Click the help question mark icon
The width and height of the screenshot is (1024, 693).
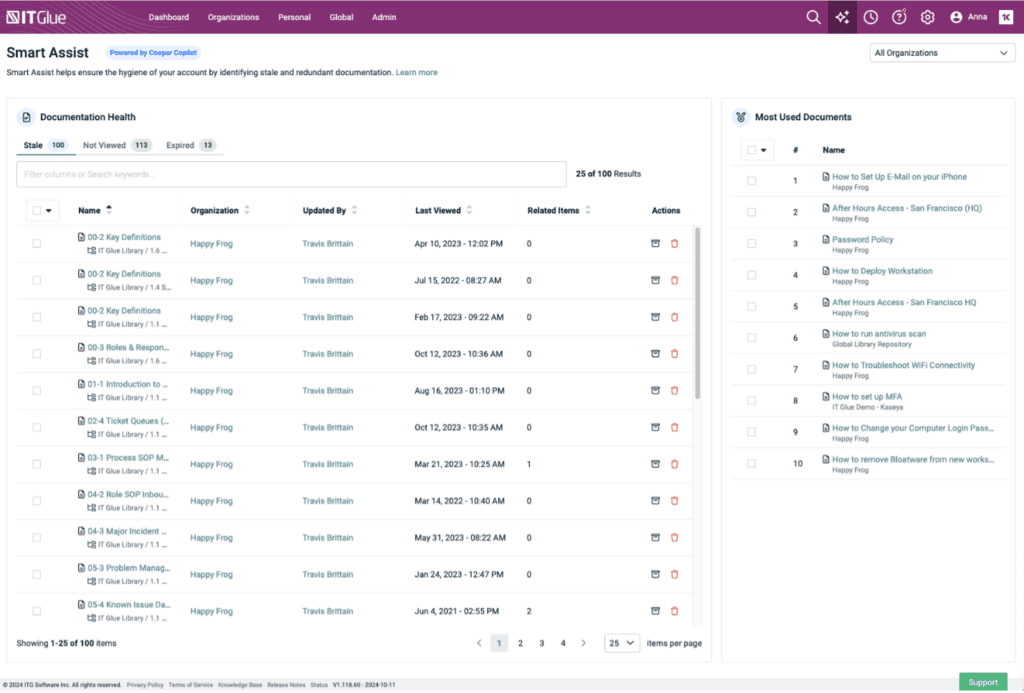click(x=899, y=17)
